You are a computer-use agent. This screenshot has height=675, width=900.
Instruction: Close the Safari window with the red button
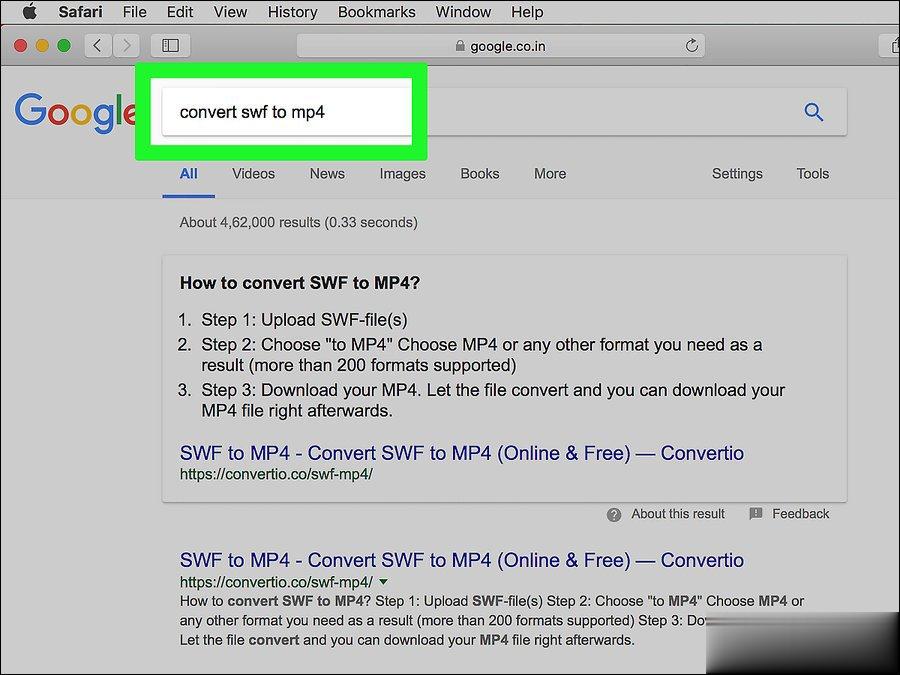click(21, 45)
